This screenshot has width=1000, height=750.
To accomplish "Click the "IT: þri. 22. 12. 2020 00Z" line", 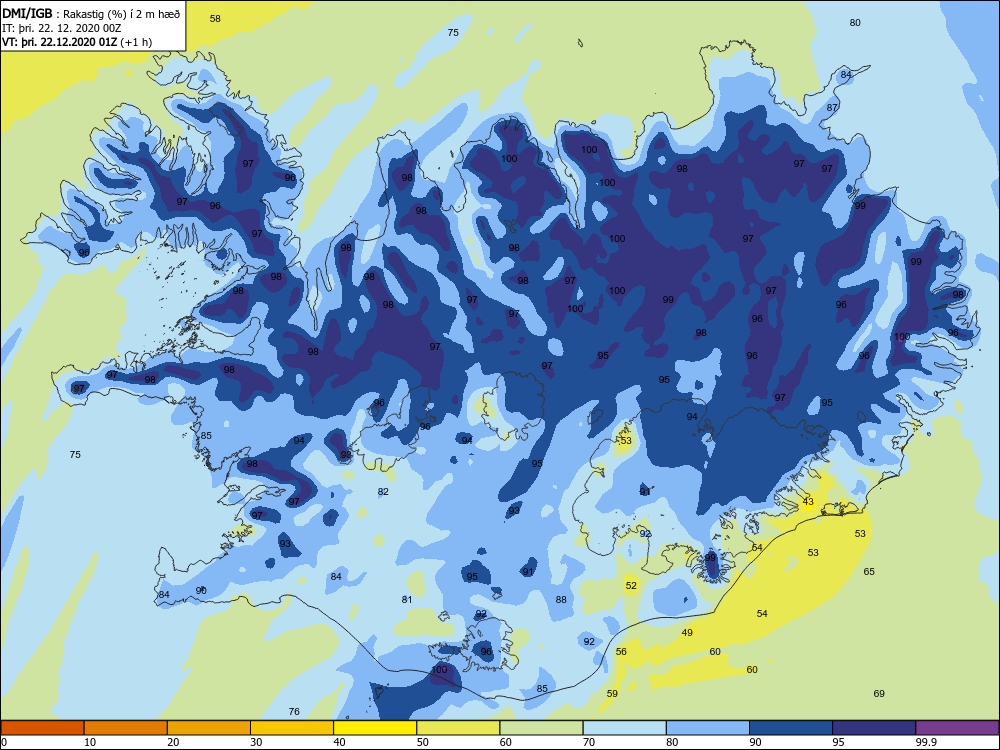I will point(62,28).
